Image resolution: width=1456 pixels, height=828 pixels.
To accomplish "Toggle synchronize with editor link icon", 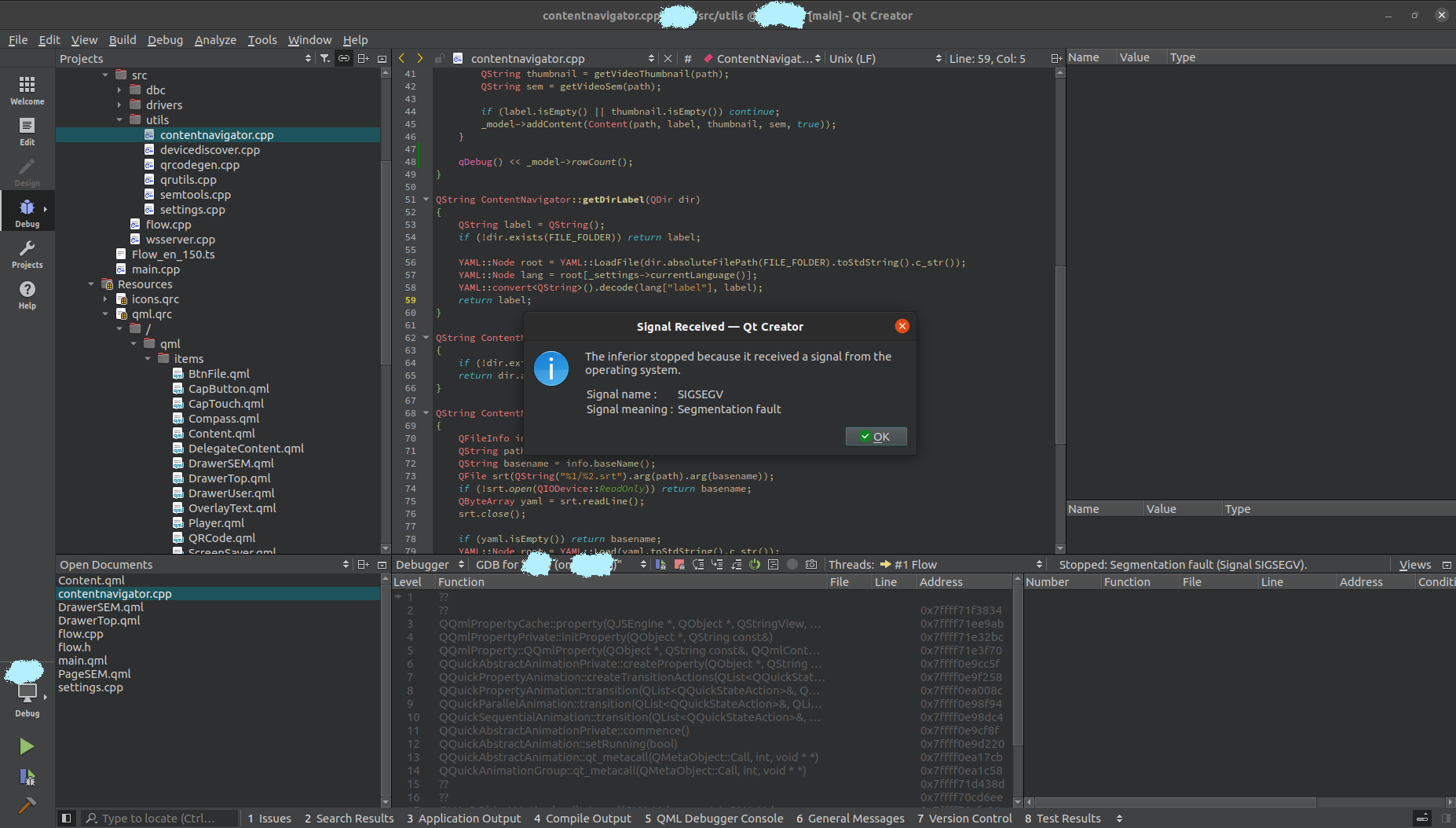I will pyautogui.click(x=344, y=58).
